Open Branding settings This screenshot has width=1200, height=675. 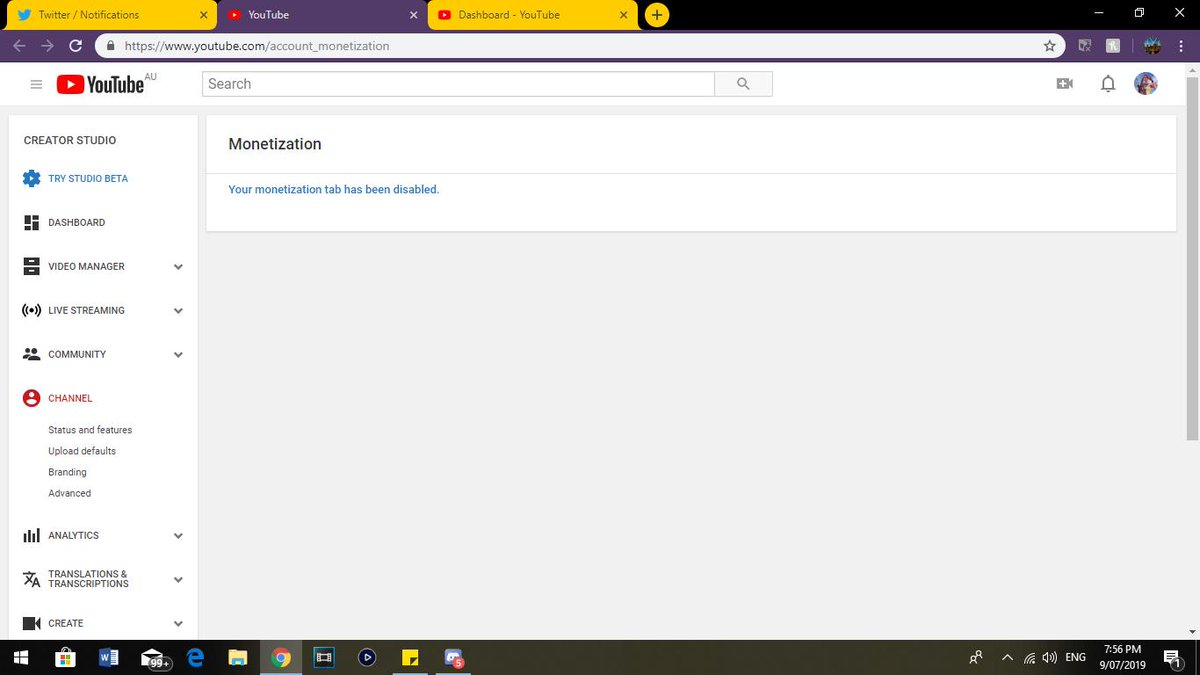(x=67, y=472)
